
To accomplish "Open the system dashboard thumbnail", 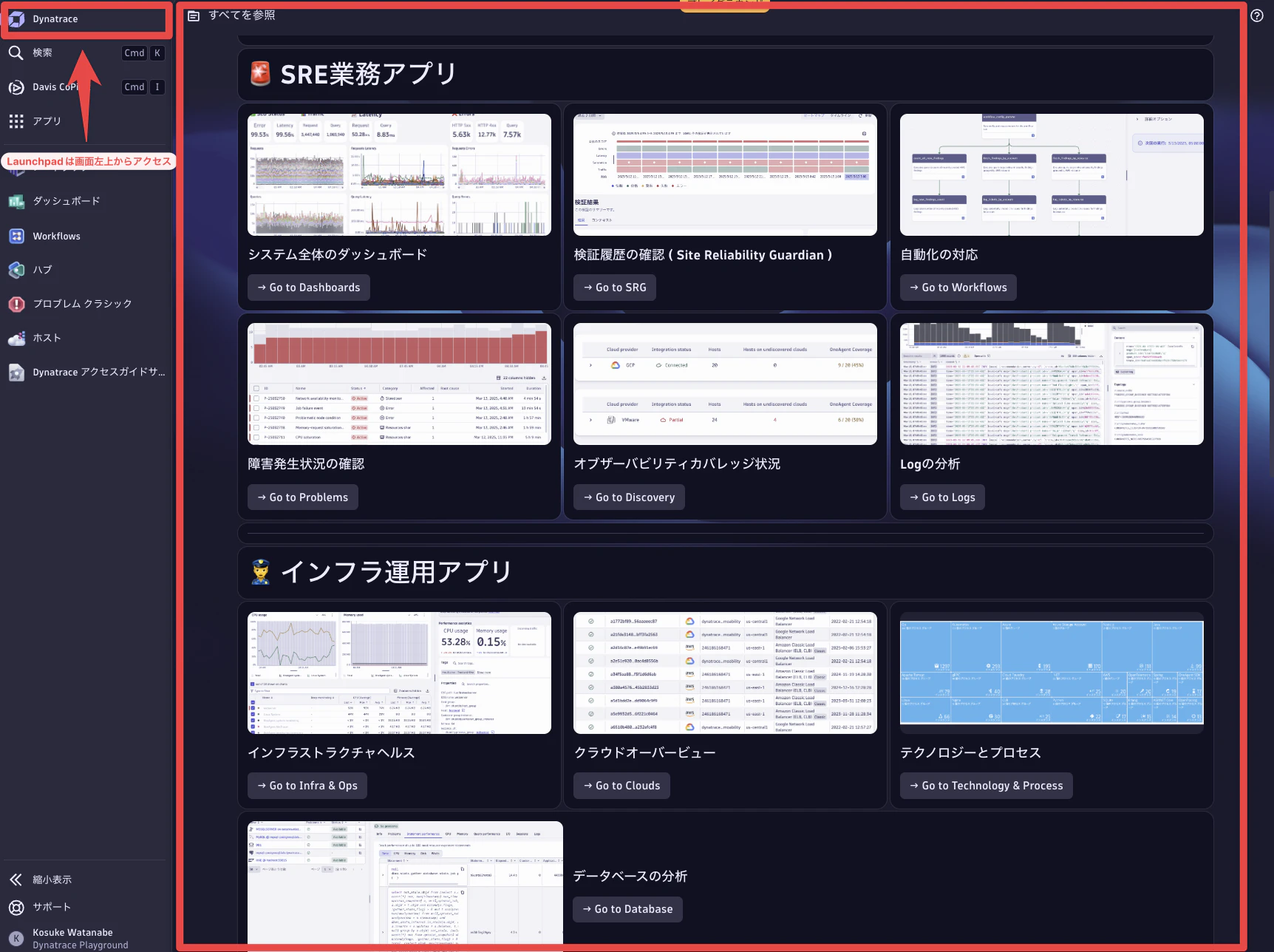I will coord(399,175).
